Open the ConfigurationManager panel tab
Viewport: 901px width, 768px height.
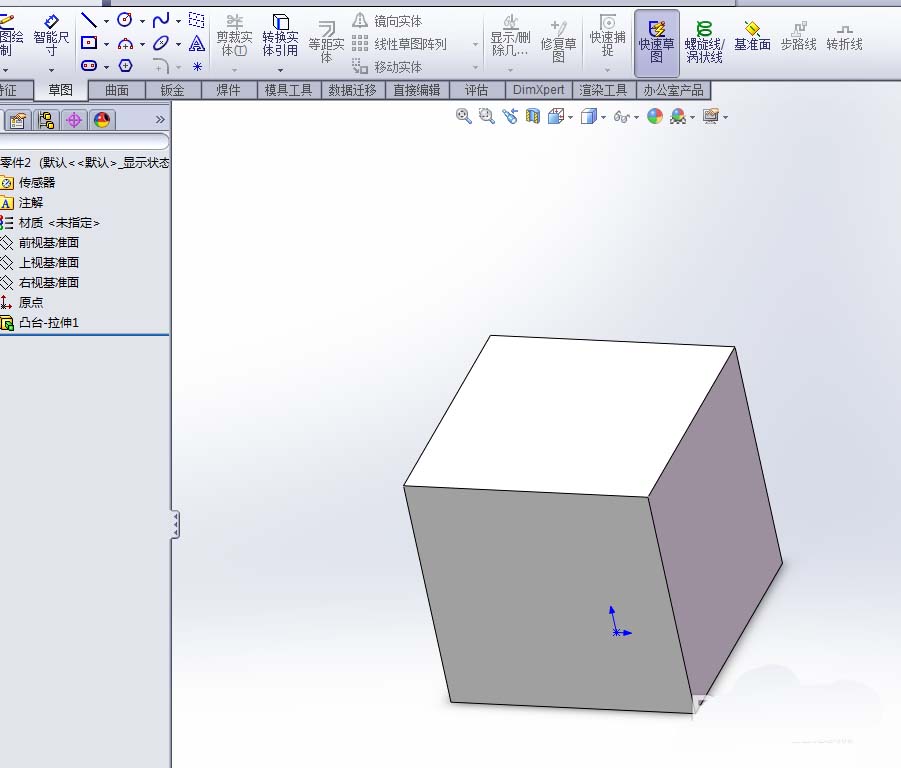click(x=46, y=120)
